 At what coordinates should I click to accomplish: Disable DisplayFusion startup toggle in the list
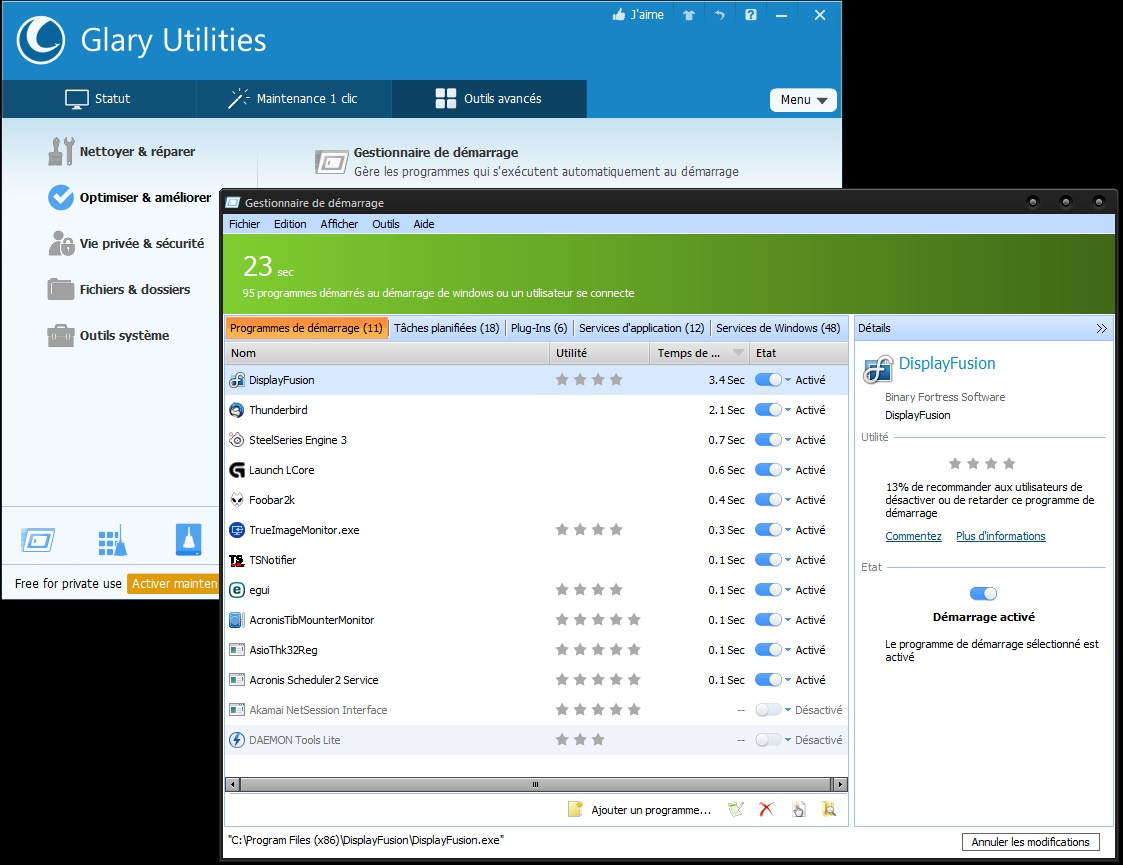tap(768, 380)
